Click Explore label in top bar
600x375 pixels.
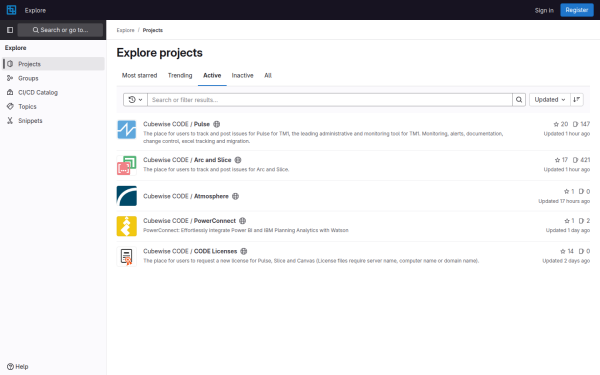point(35,10)
